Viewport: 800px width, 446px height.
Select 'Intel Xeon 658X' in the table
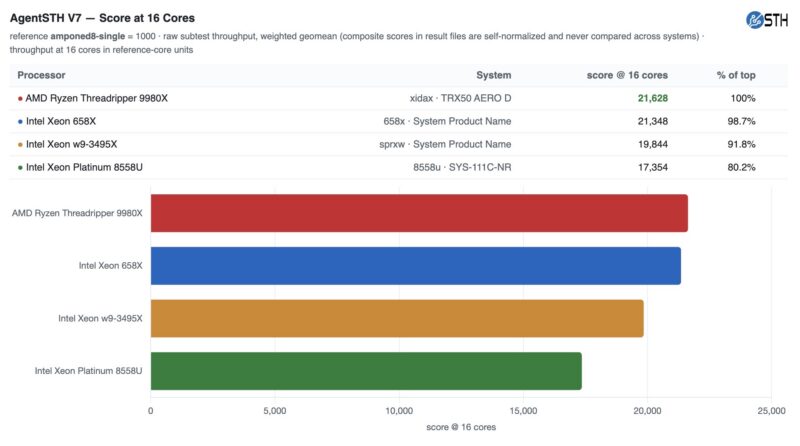pos(61,121)
